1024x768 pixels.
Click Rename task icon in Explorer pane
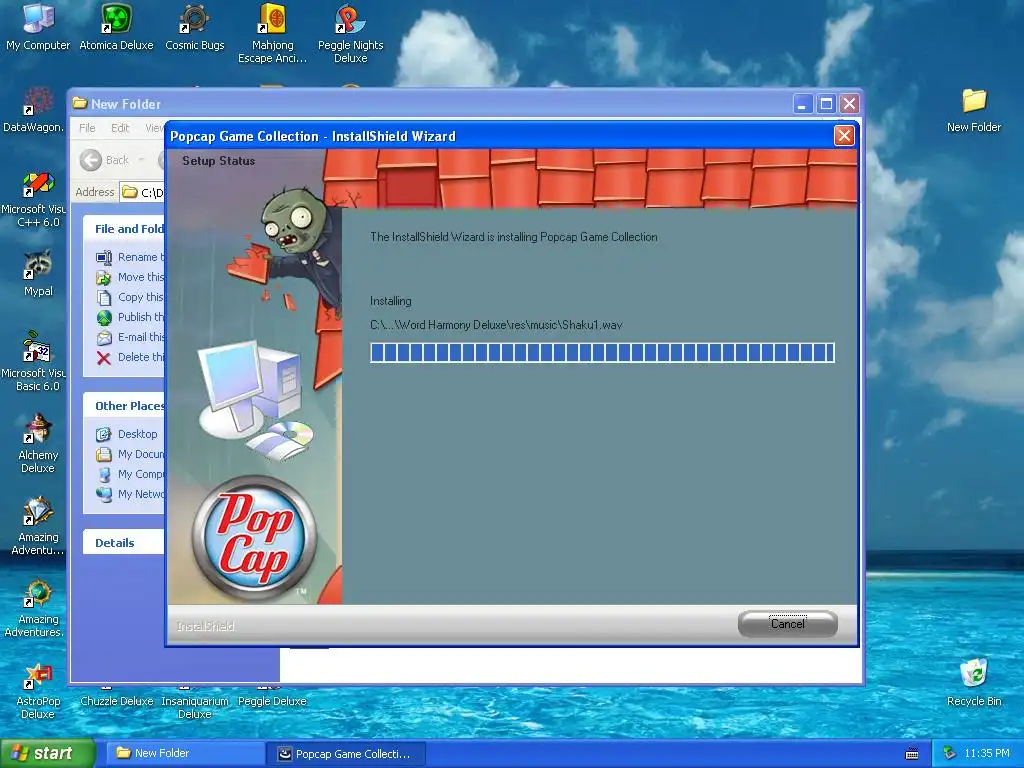click(x=104, y=257)
